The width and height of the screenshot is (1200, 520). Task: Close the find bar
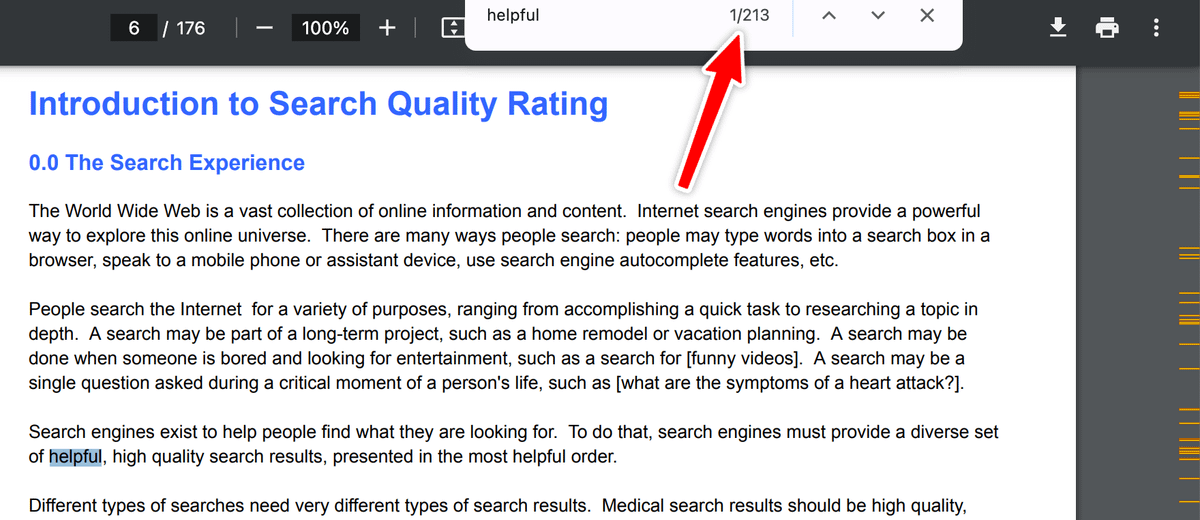[927, 16]
